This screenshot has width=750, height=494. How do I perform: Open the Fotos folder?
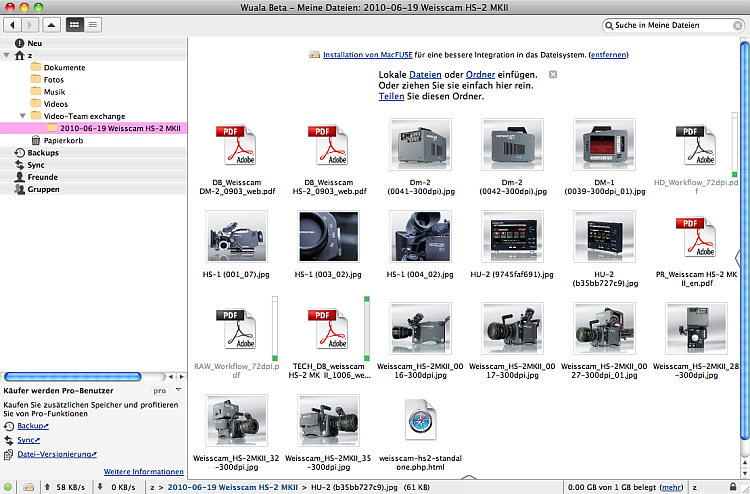coord(47,80)
